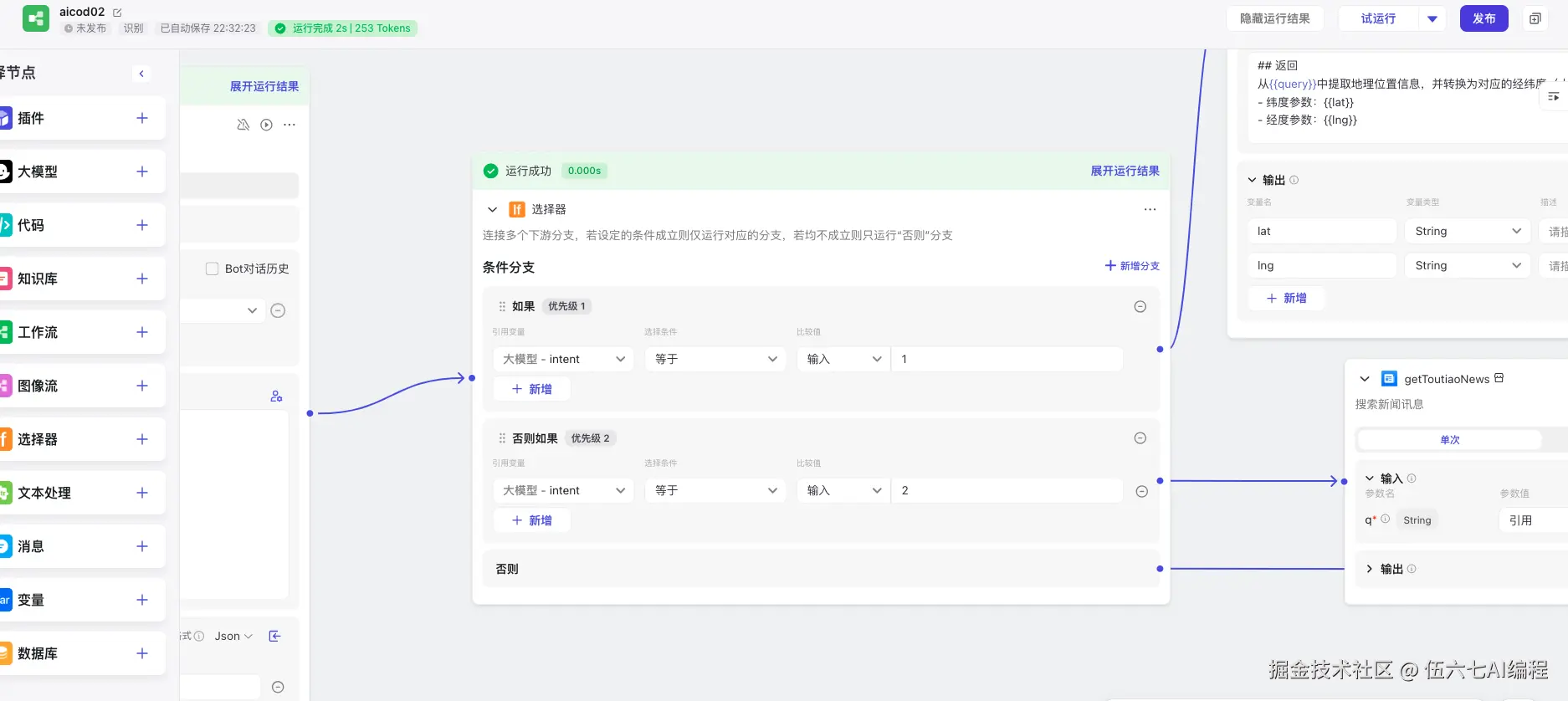
Task: Click the 发布 publish button
Action: click(x=1484, y=18)
